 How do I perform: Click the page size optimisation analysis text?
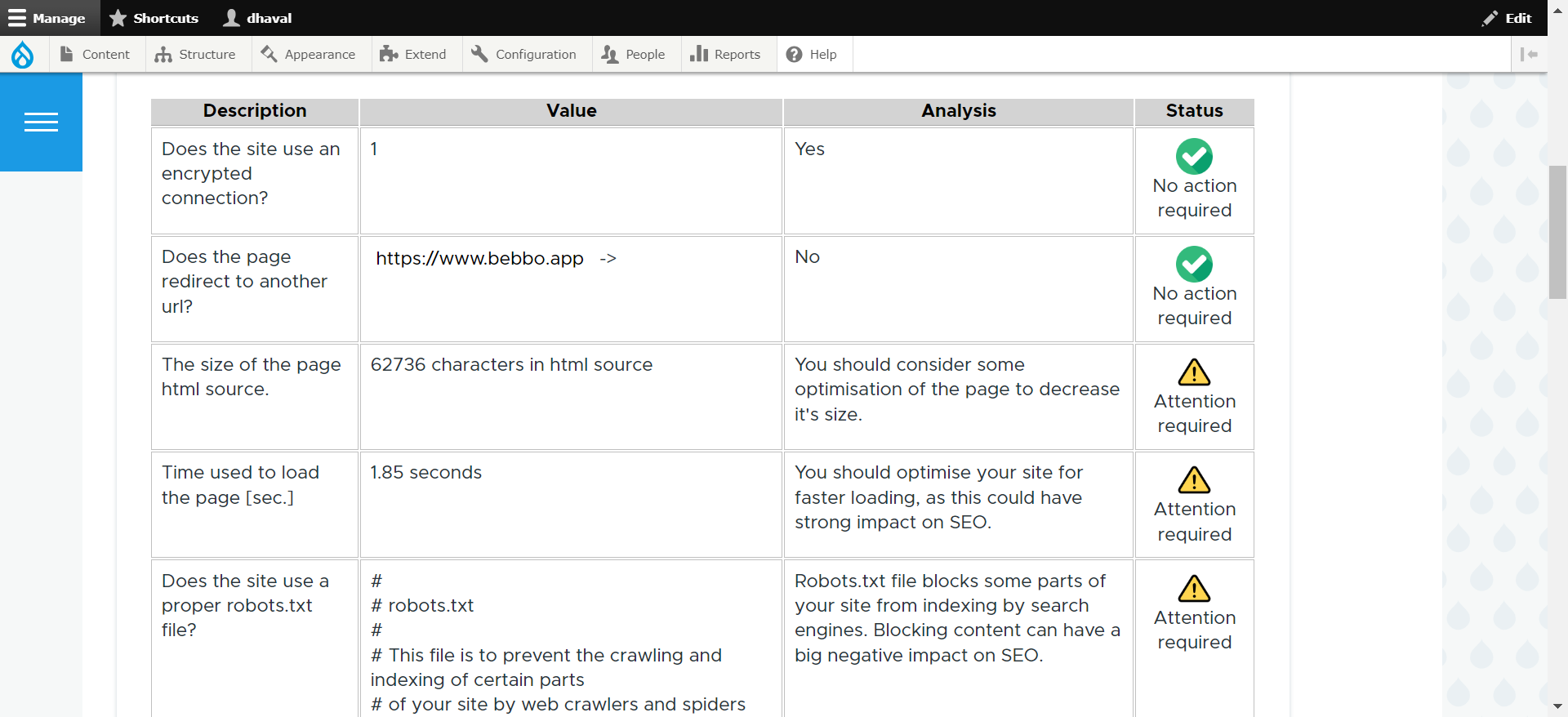[956, 390]
